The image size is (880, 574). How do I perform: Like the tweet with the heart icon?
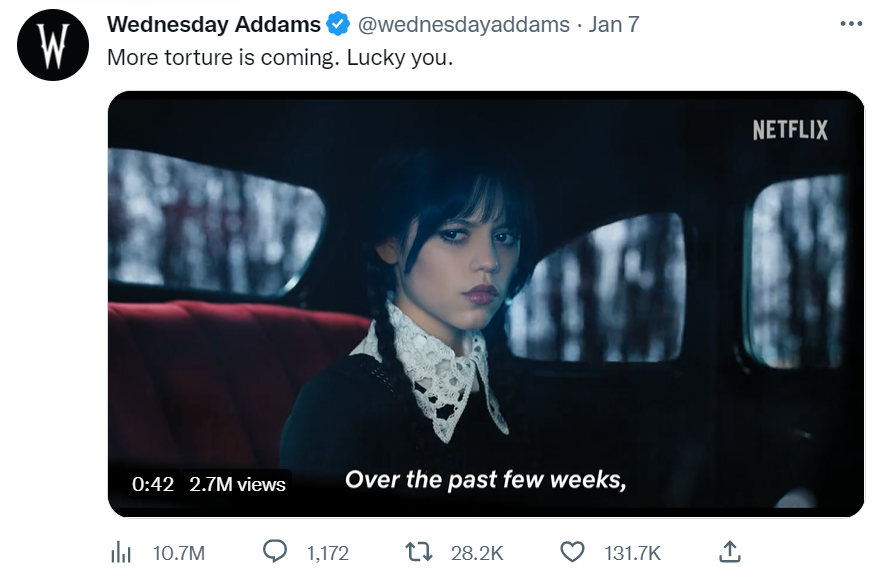pos(572,553)
